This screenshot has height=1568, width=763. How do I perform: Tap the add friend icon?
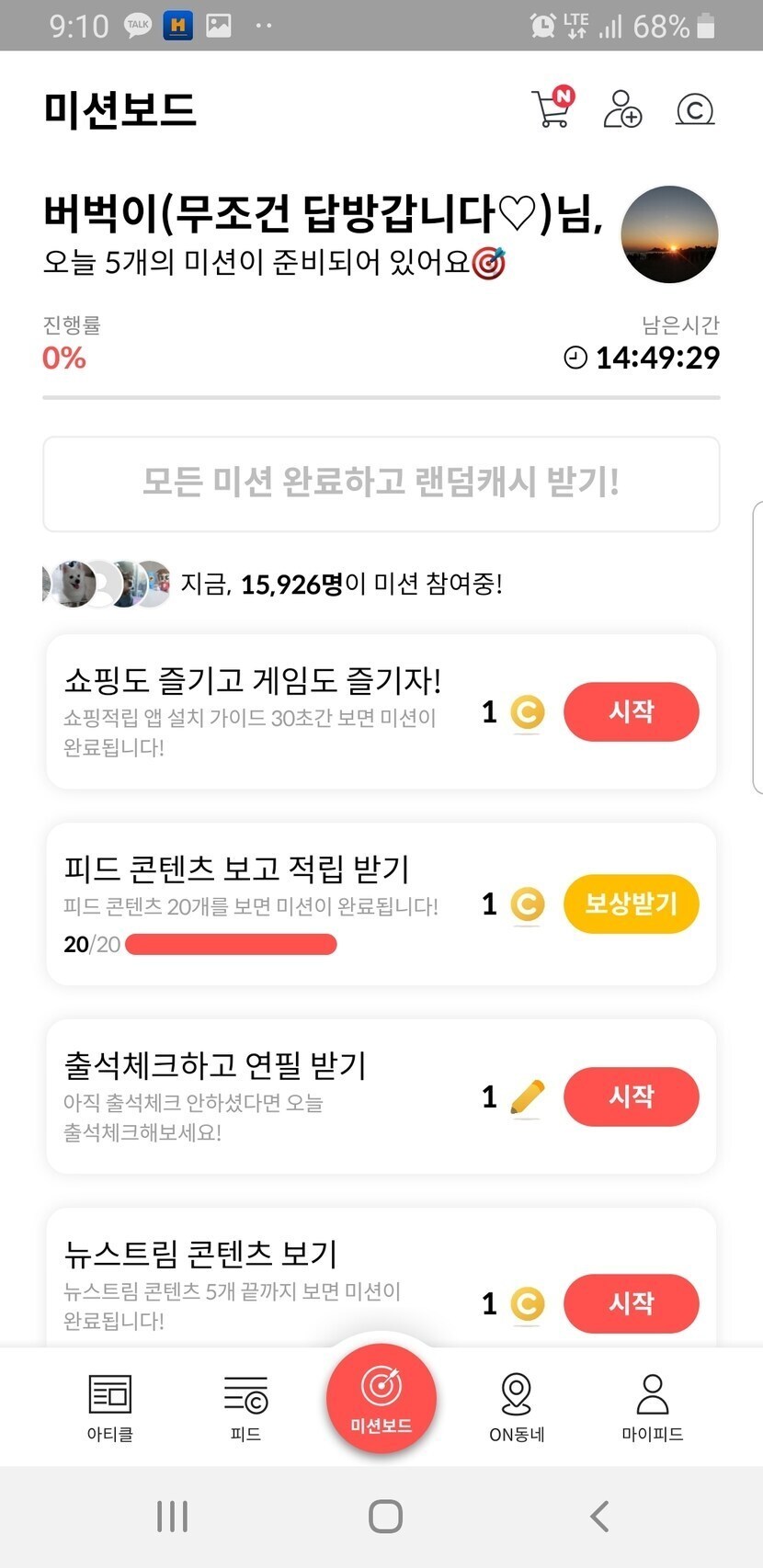pos(622,109)
